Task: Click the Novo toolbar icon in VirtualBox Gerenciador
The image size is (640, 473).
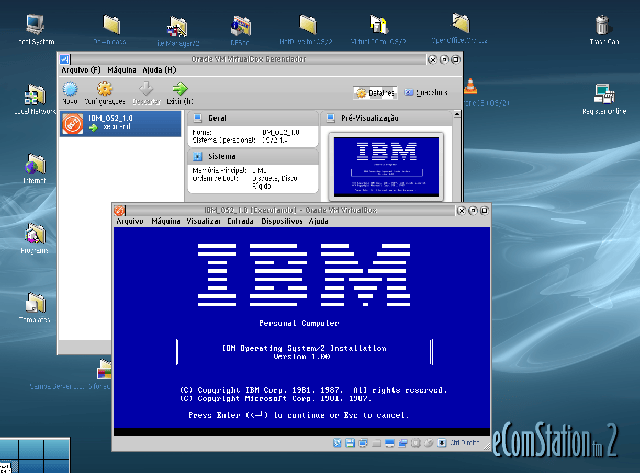Action: point(70,89)
